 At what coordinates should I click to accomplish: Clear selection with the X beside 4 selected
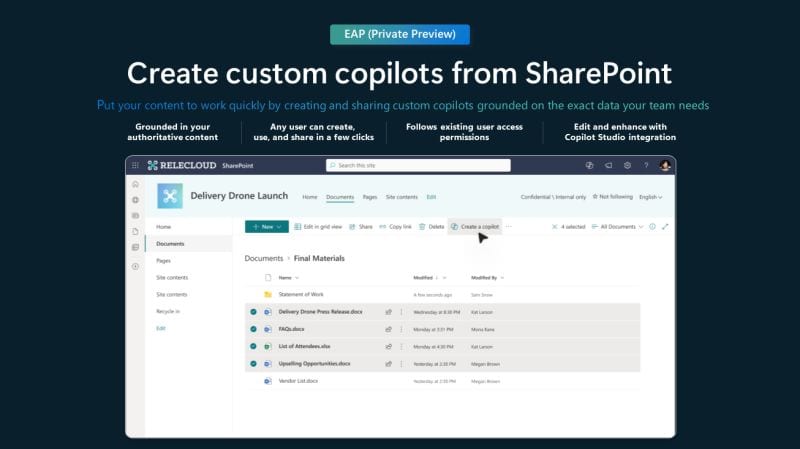[x=555, y=227]
